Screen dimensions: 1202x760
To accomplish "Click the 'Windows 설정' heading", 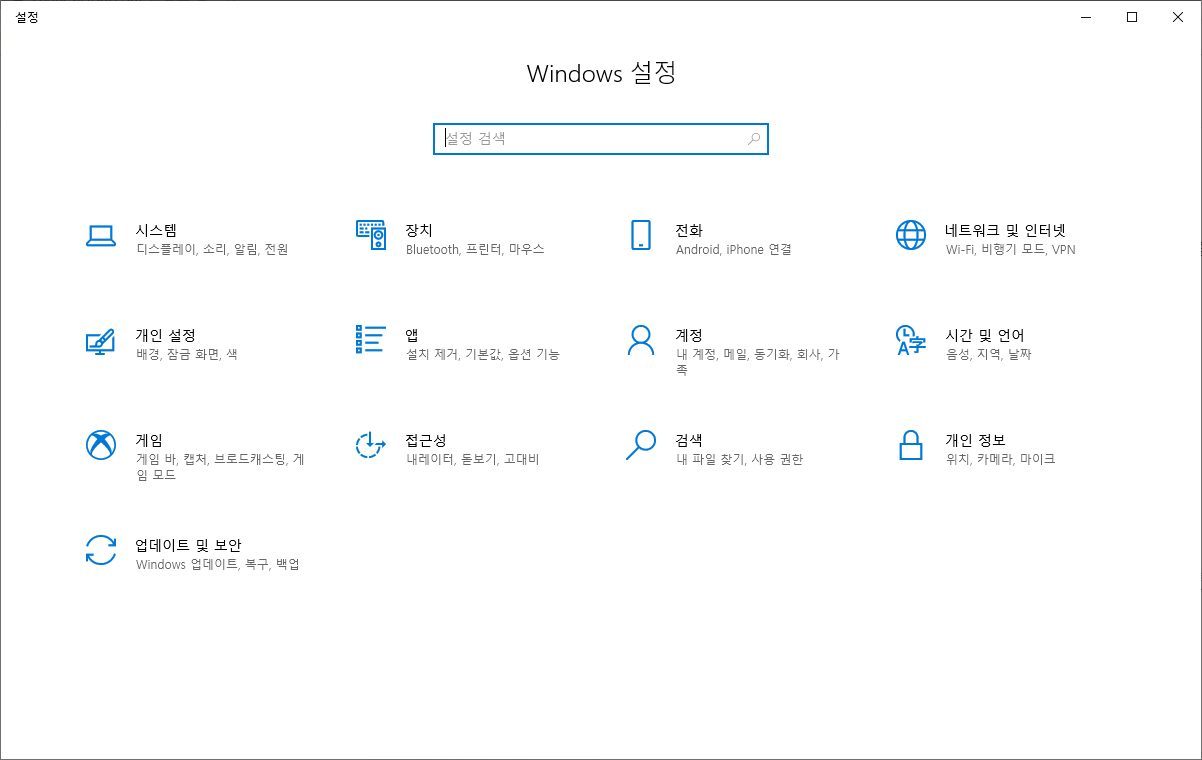I will coord(601,73).
